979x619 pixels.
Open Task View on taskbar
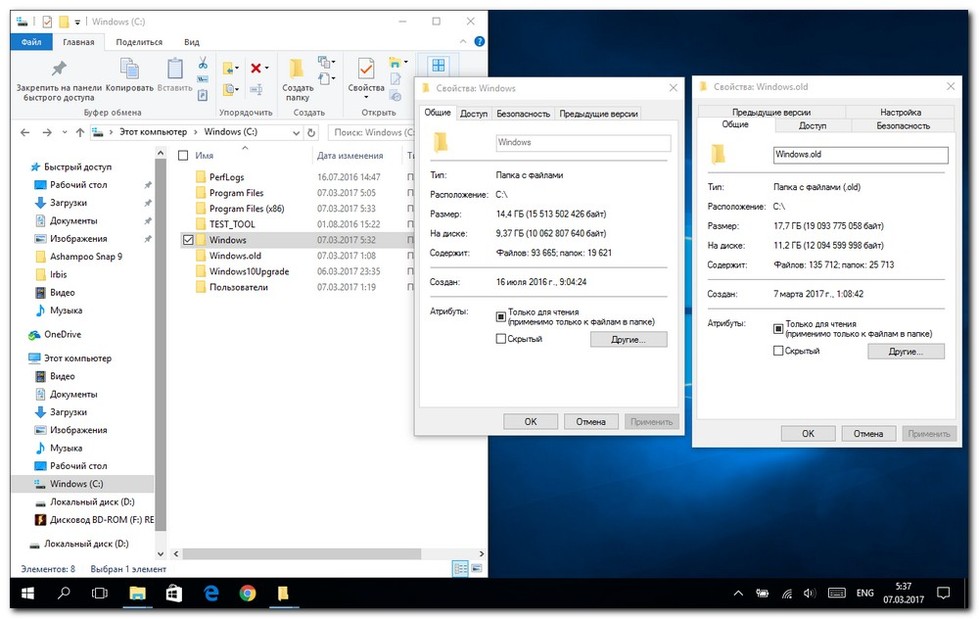point(100,593)
